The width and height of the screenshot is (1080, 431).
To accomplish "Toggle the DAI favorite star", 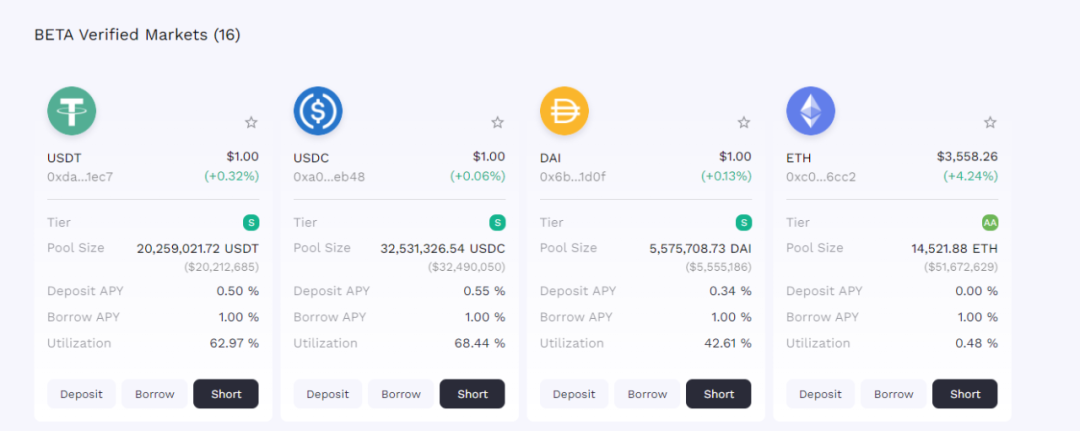I will click(743, 122).
